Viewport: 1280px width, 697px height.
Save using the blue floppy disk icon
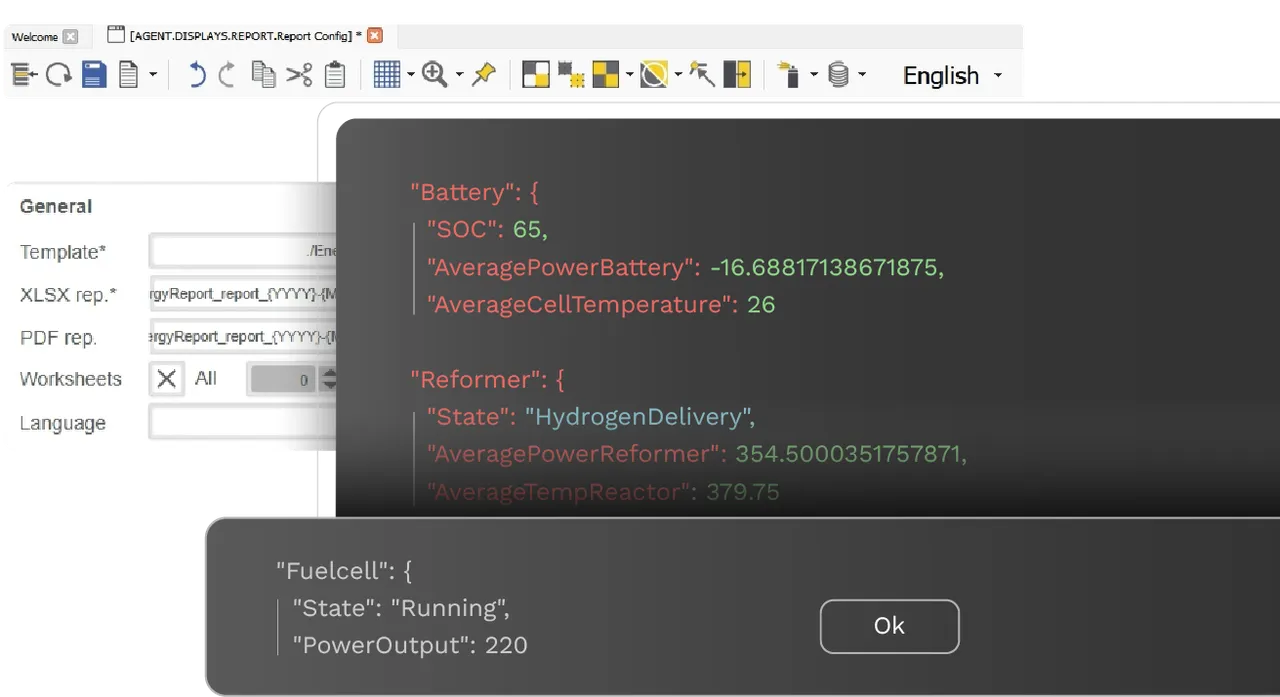click(94, 75)
